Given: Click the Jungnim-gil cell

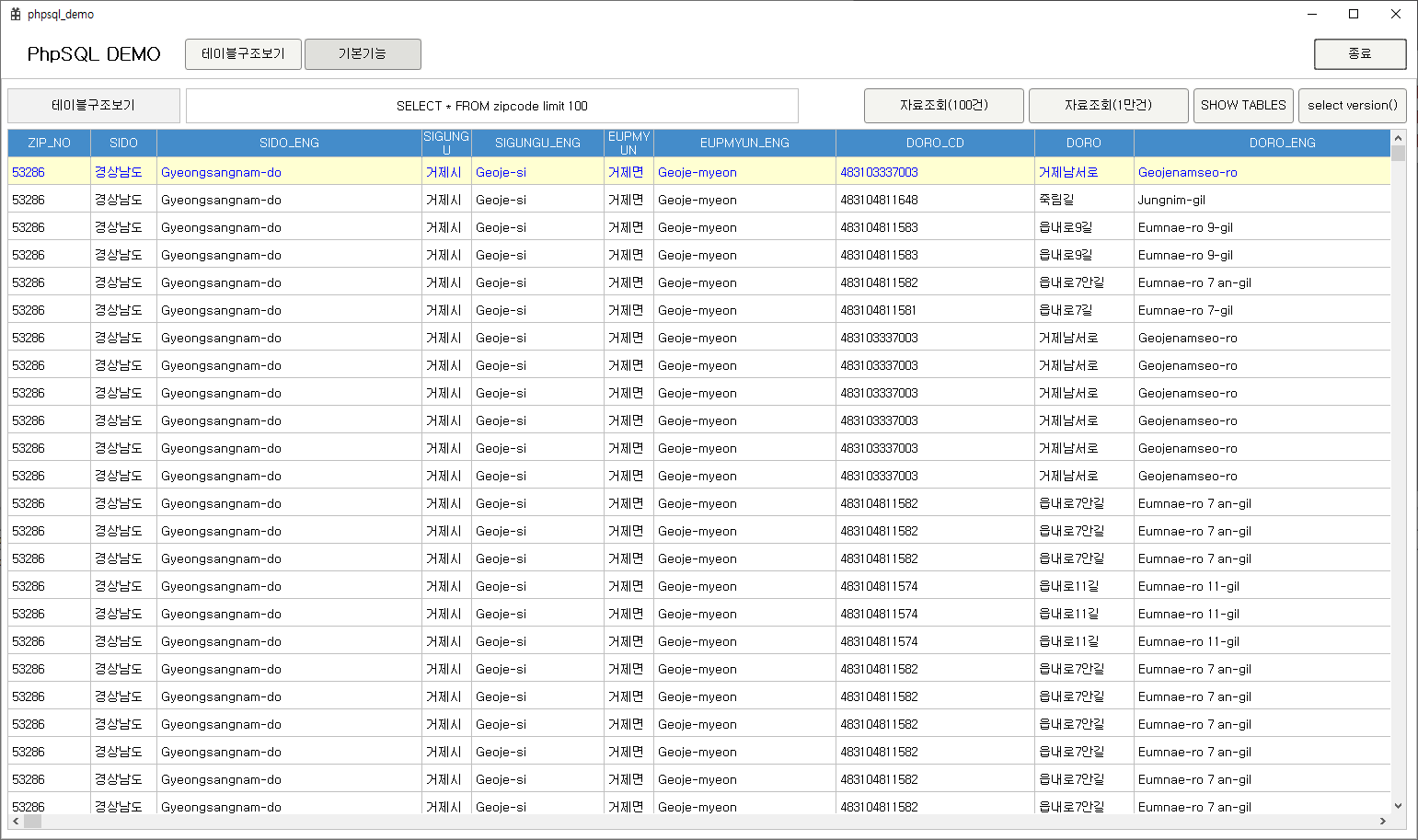Looking at the screenshot, I should coord(1262,200).
